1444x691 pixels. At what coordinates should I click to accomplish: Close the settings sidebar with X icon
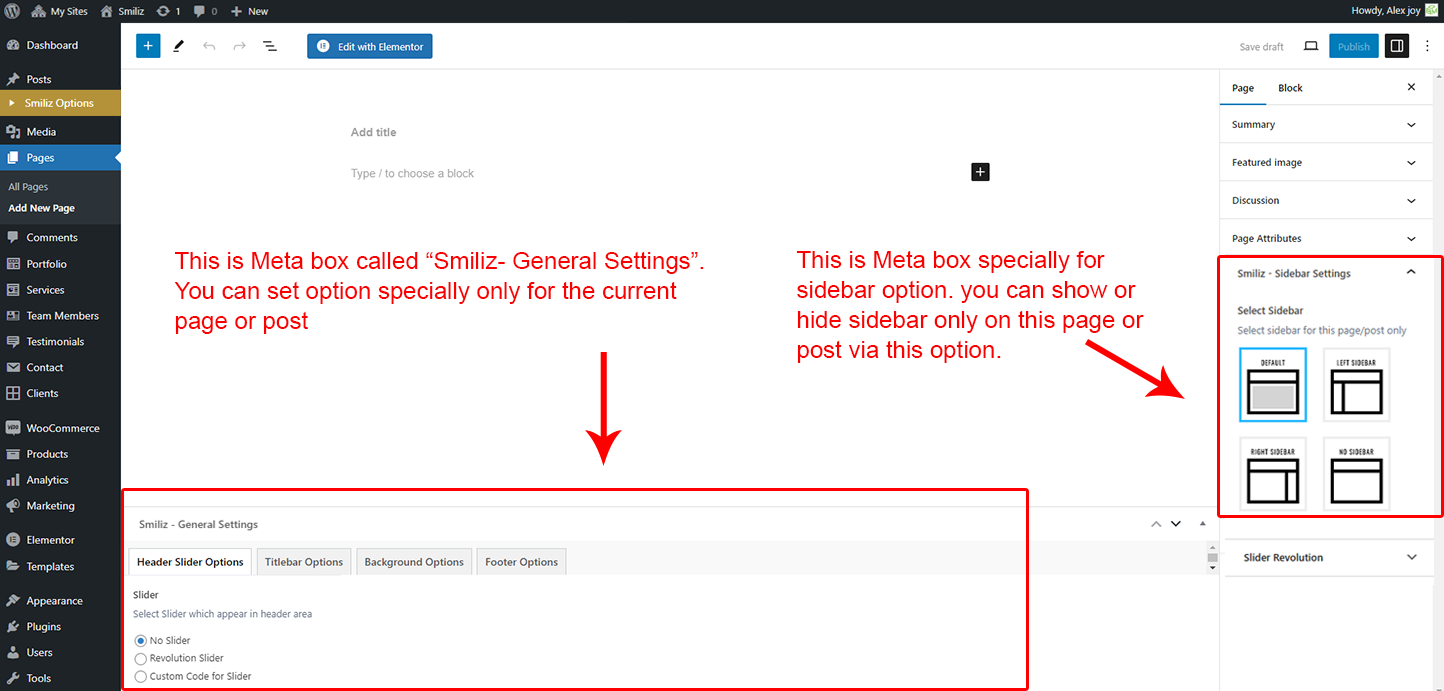point(1411,88)
